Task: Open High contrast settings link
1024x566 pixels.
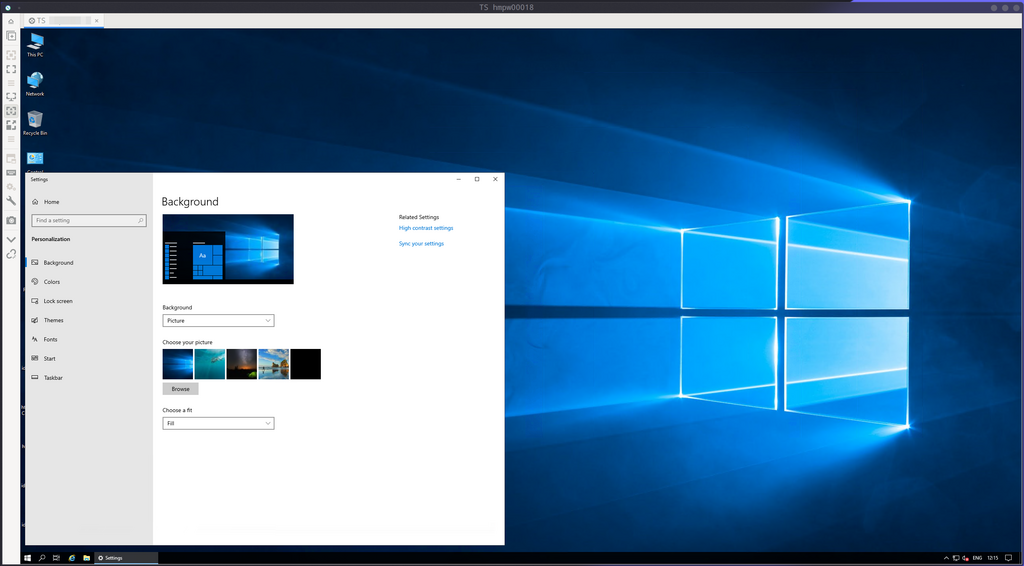Action: (x=426, y=228)
